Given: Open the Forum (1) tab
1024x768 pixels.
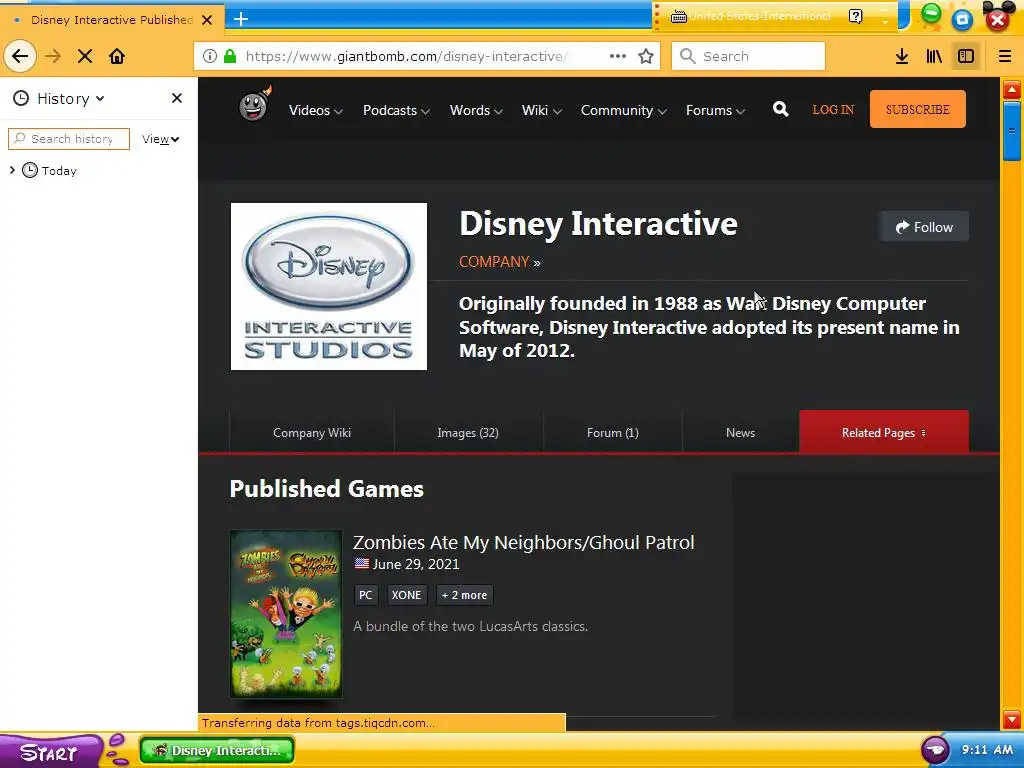Looking at the screenshot, I should [x=613, y=432].
